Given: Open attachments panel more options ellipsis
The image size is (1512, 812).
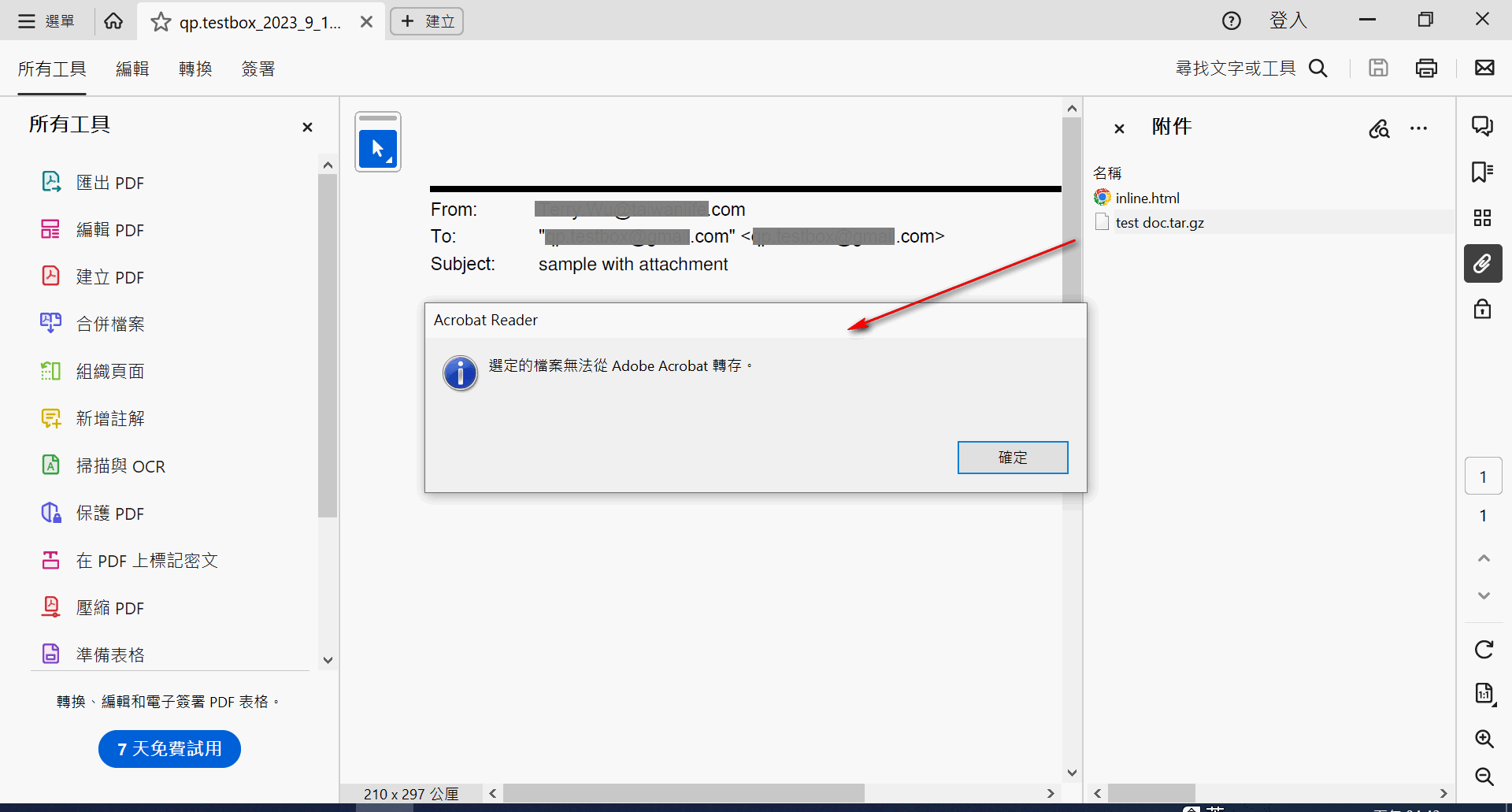Looking at the screenshot, I should click(1419, 128).
